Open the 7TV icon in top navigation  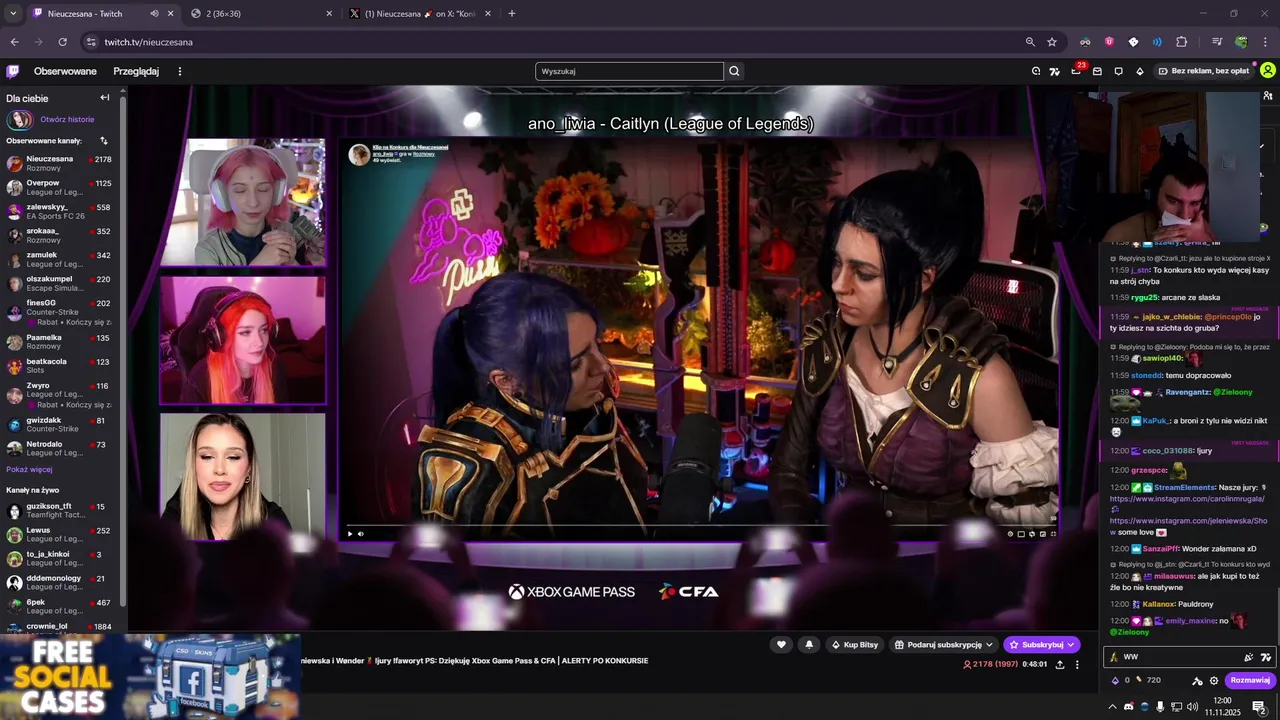[1054, 71]
